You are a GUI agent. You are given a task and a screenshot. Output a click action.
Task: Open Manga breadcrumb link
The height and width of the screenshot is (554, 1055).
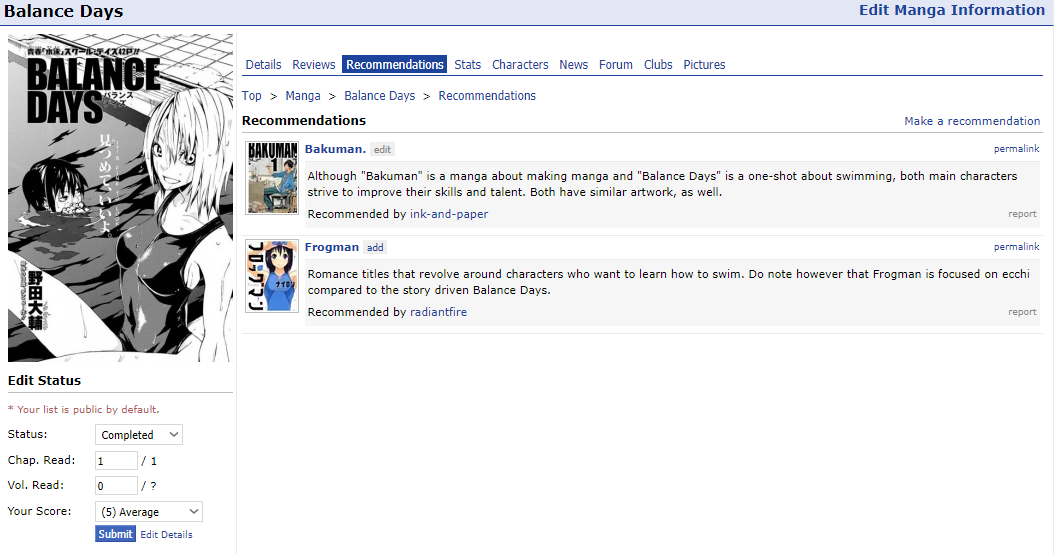click(x=303, y=96)
